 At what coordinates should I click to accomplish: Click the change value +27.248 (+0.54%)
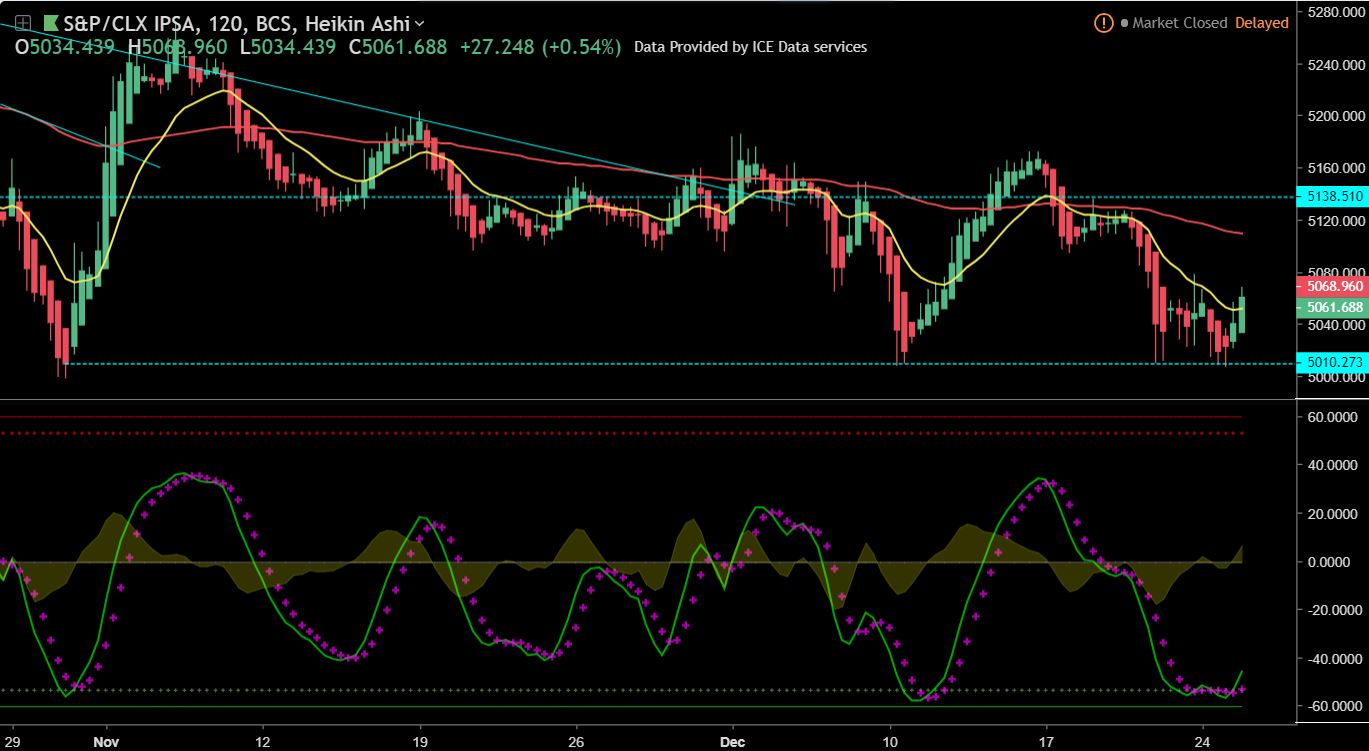[540, 47]
